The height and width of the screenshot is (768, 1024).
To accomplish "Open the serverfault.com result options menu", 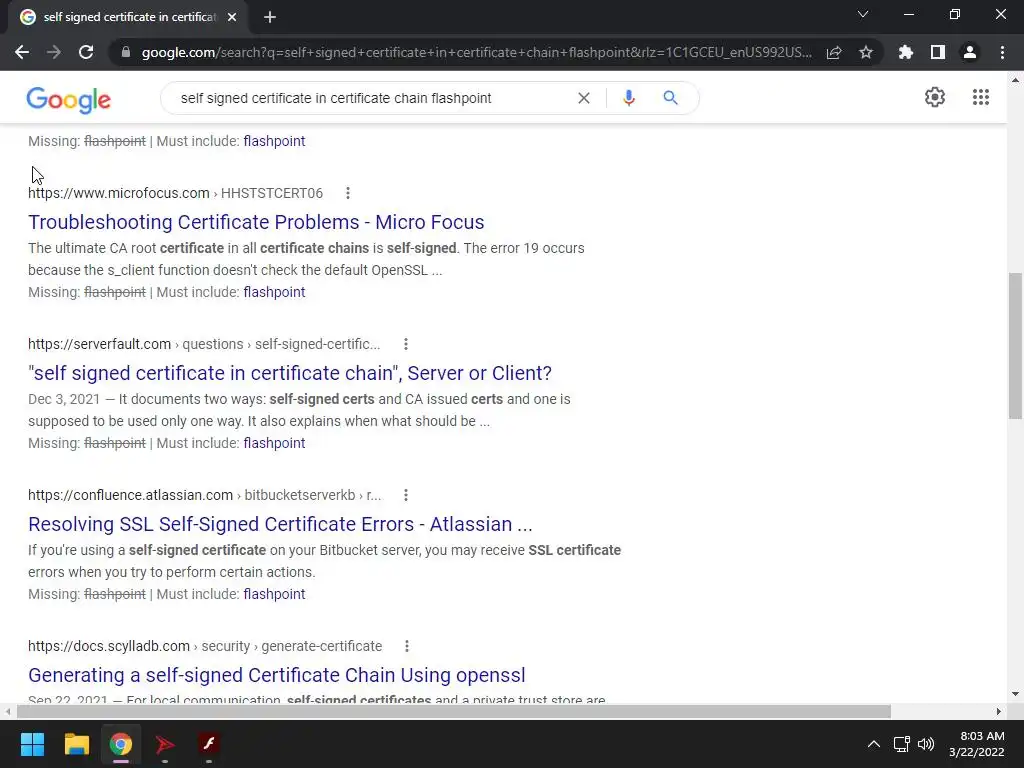I will (x=406, y=344).
